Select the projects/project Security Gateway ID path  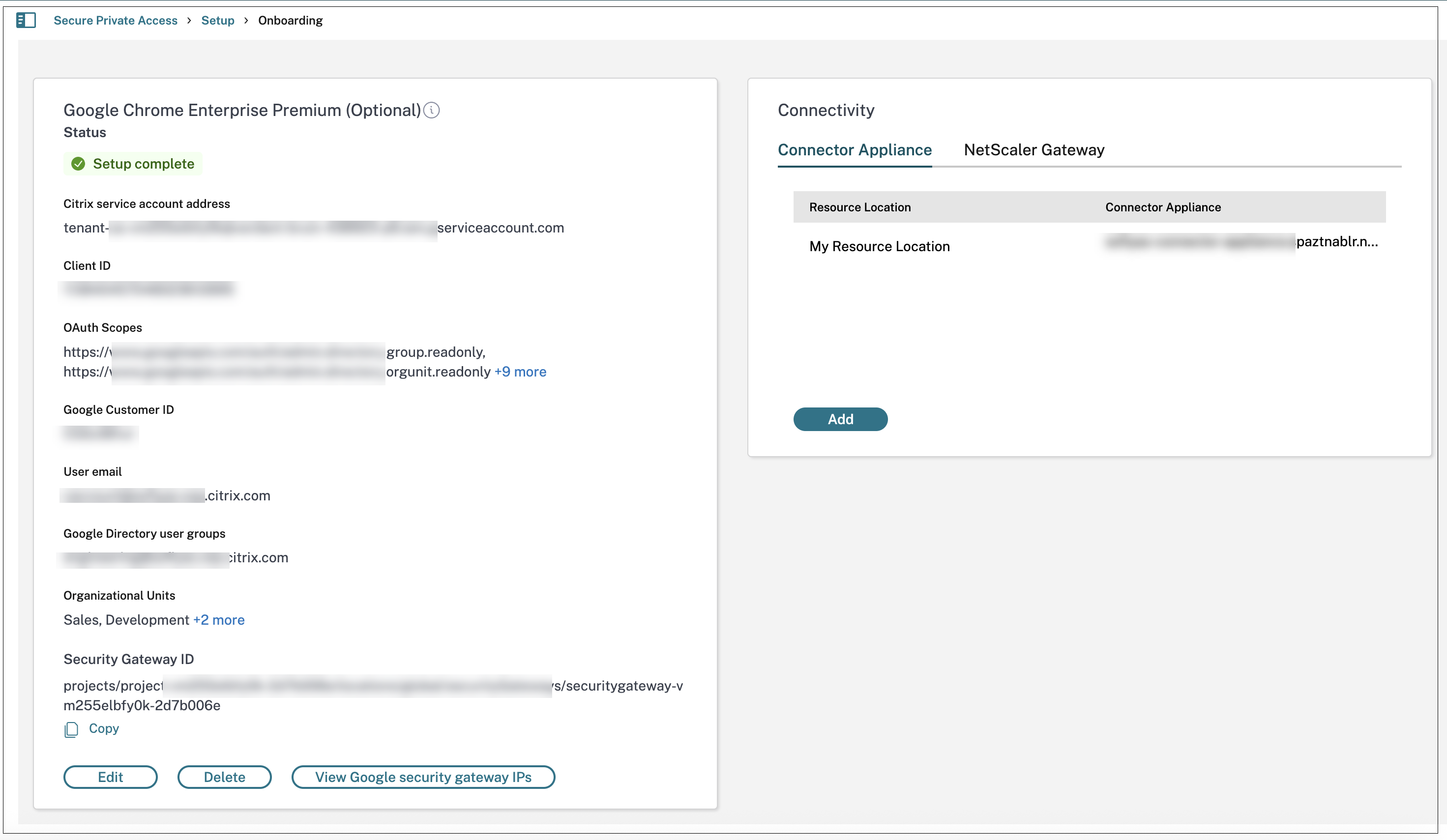(373, 696)
